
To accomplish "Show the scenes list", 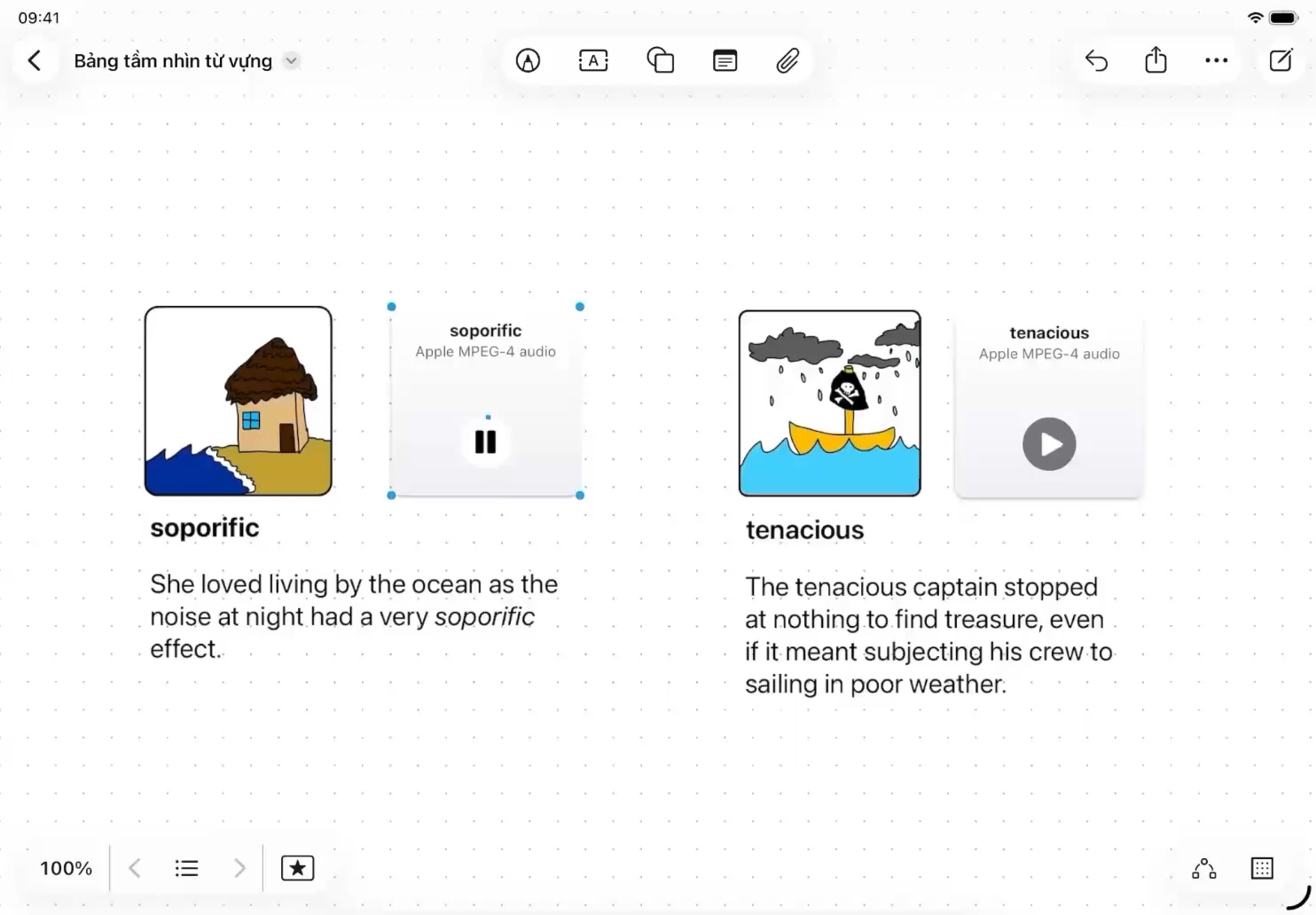I will point(186,868).
